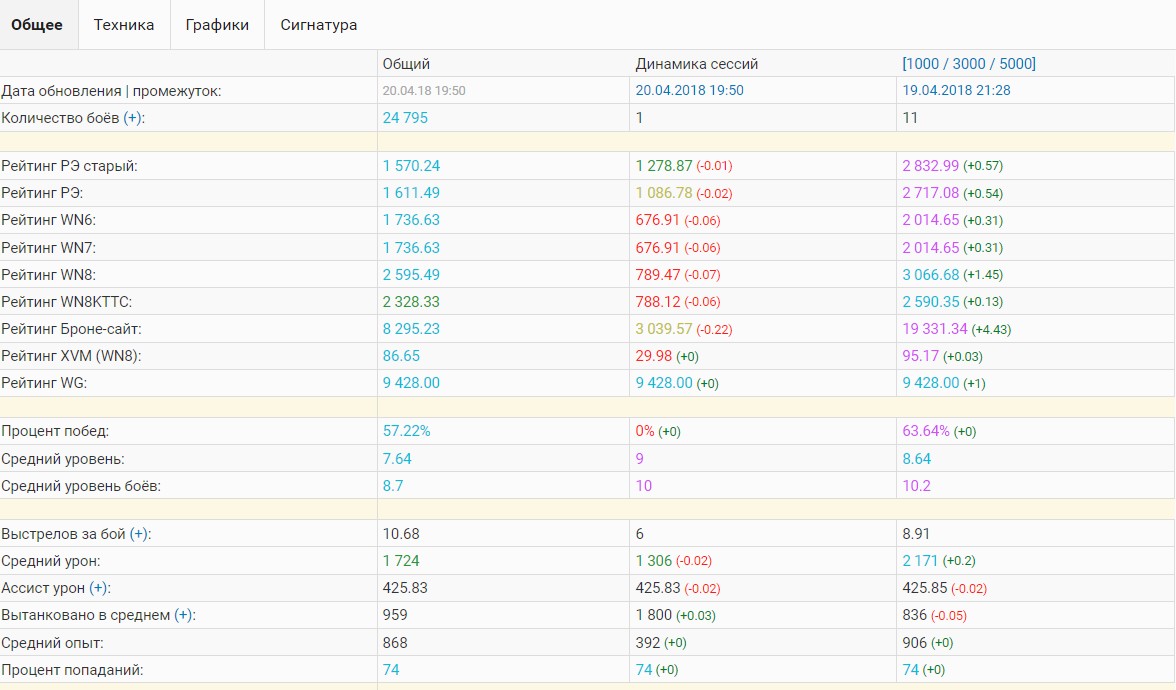The width and height of the screenshot is (1176, 690).
Task: Open the Графики tab
Action: coord(217,25)
